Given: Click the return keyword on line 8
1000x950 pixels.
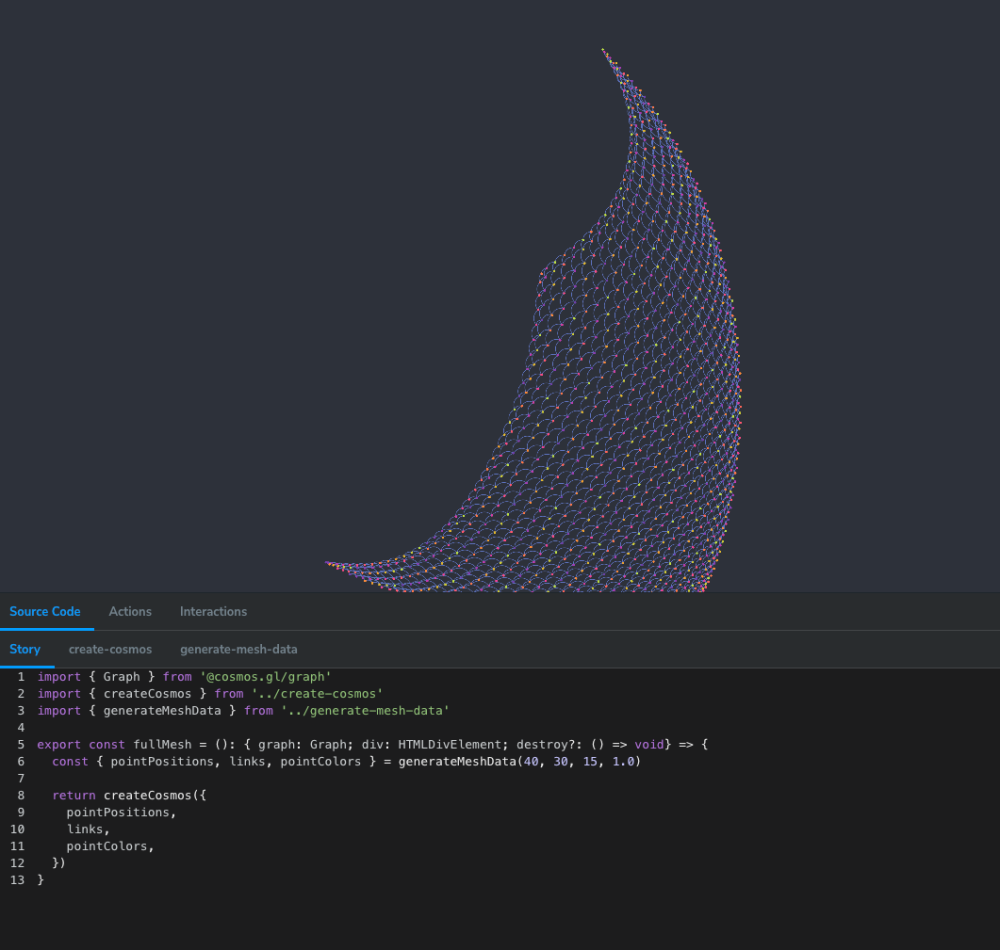Looking at the screenshot, I should [74, 795].
